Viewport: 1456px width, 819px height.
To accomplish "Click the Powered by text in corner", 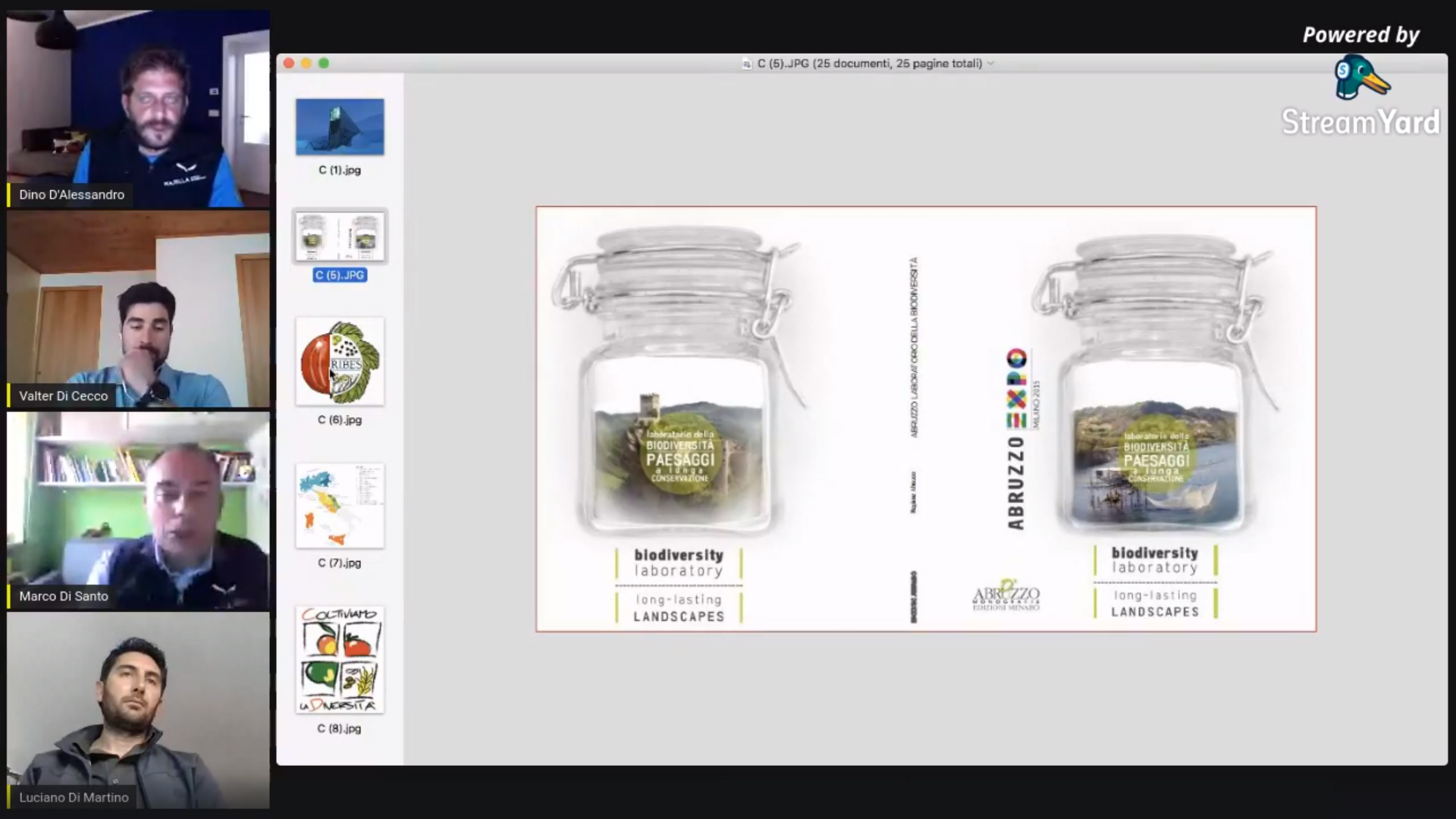I will tap(1361, 35).
